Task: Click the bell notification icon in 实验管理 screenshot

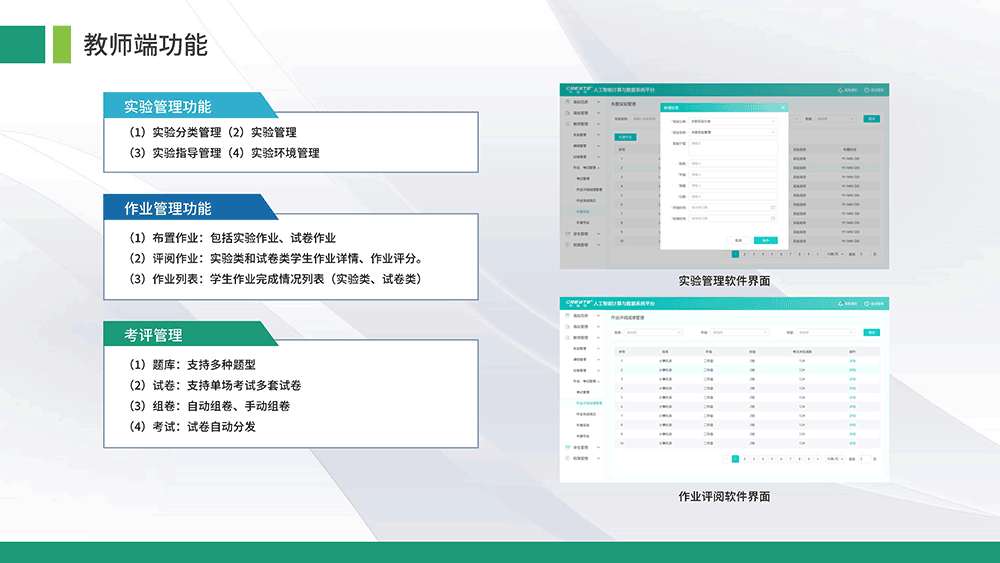Action: tap(841, 90)
